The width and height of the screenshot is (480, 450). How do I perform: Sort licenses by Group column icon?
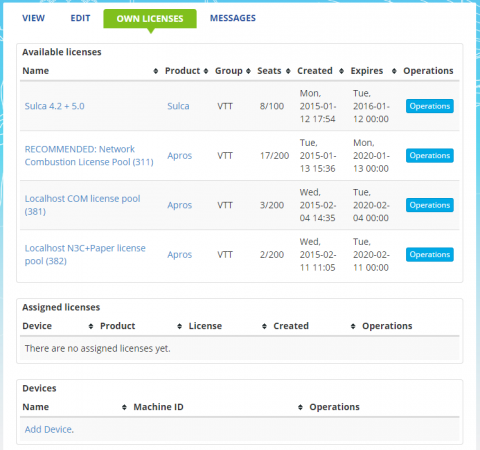(248, 71)
